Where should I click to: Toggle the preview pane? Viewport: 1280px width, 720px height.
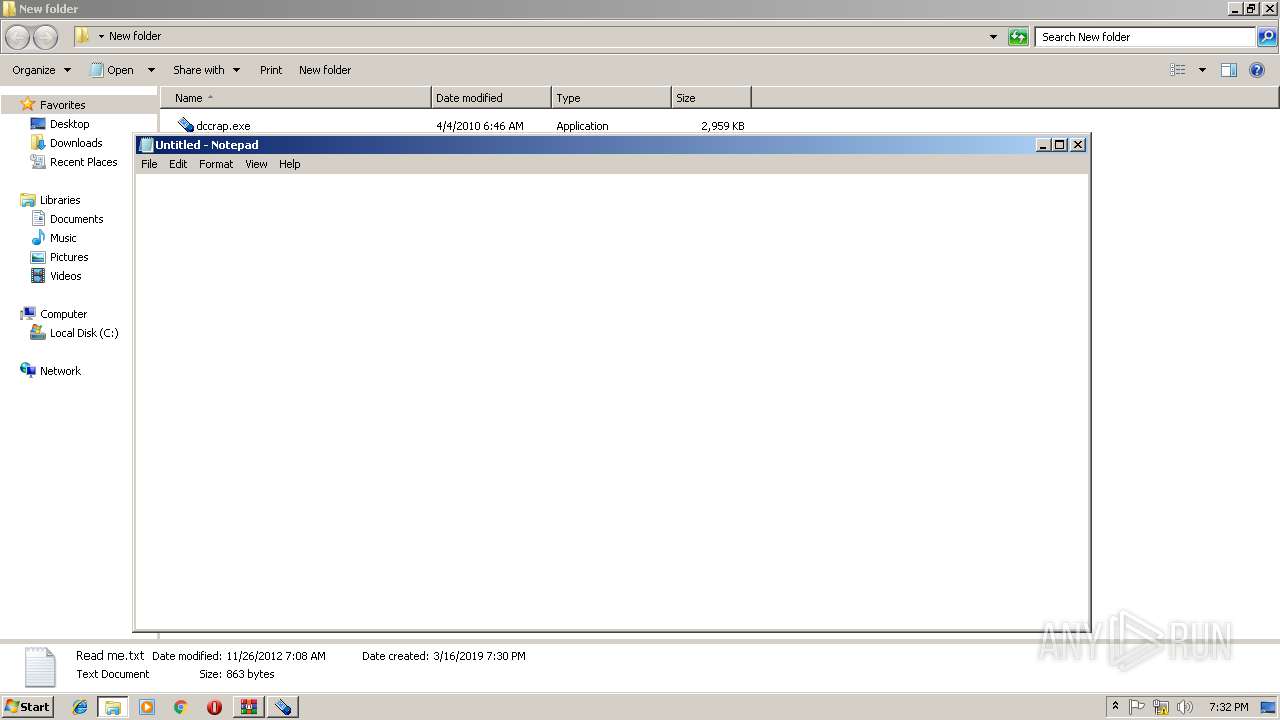(x=1229, y=70)
